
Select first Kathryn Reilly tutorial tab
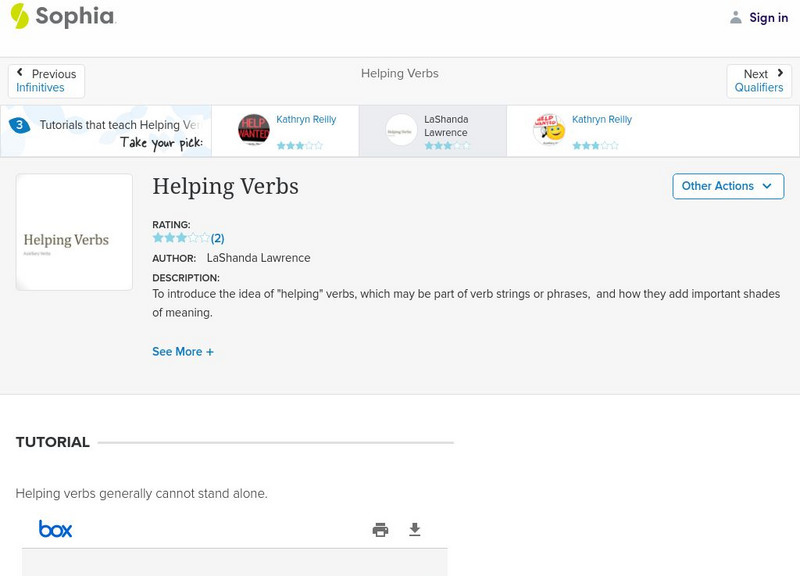306,120
